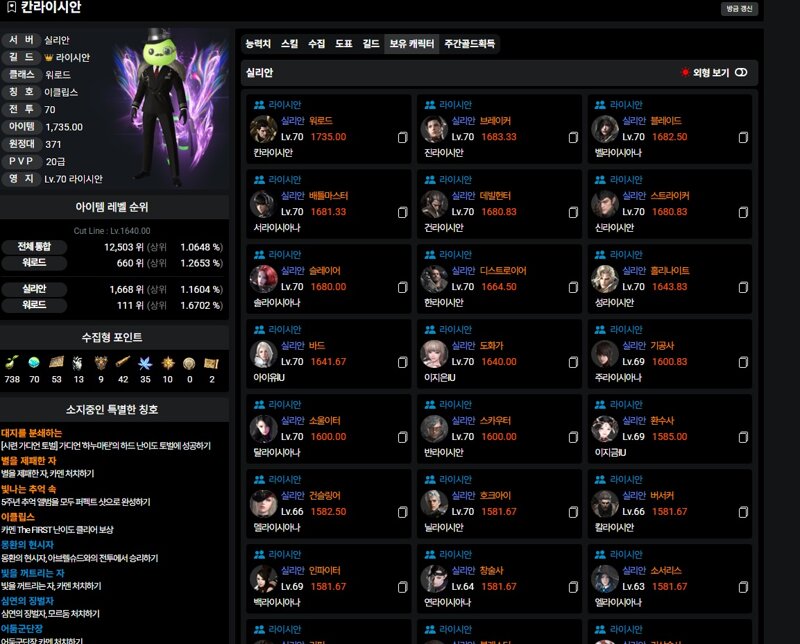800x644 pixels.
Task: Copy the 이지은IU 도화가 card info
Action: click(x=573, y=362)
